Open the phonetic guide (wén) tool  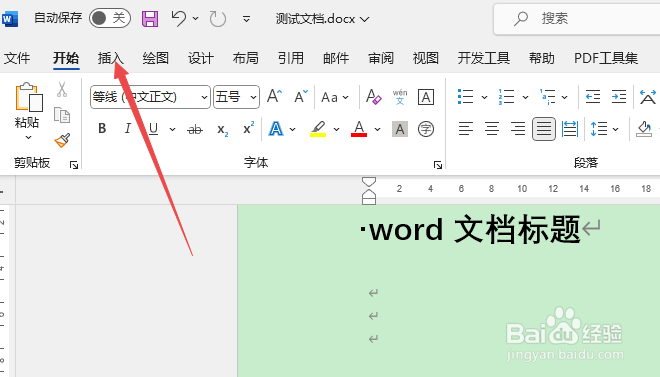tap(399, 97)
